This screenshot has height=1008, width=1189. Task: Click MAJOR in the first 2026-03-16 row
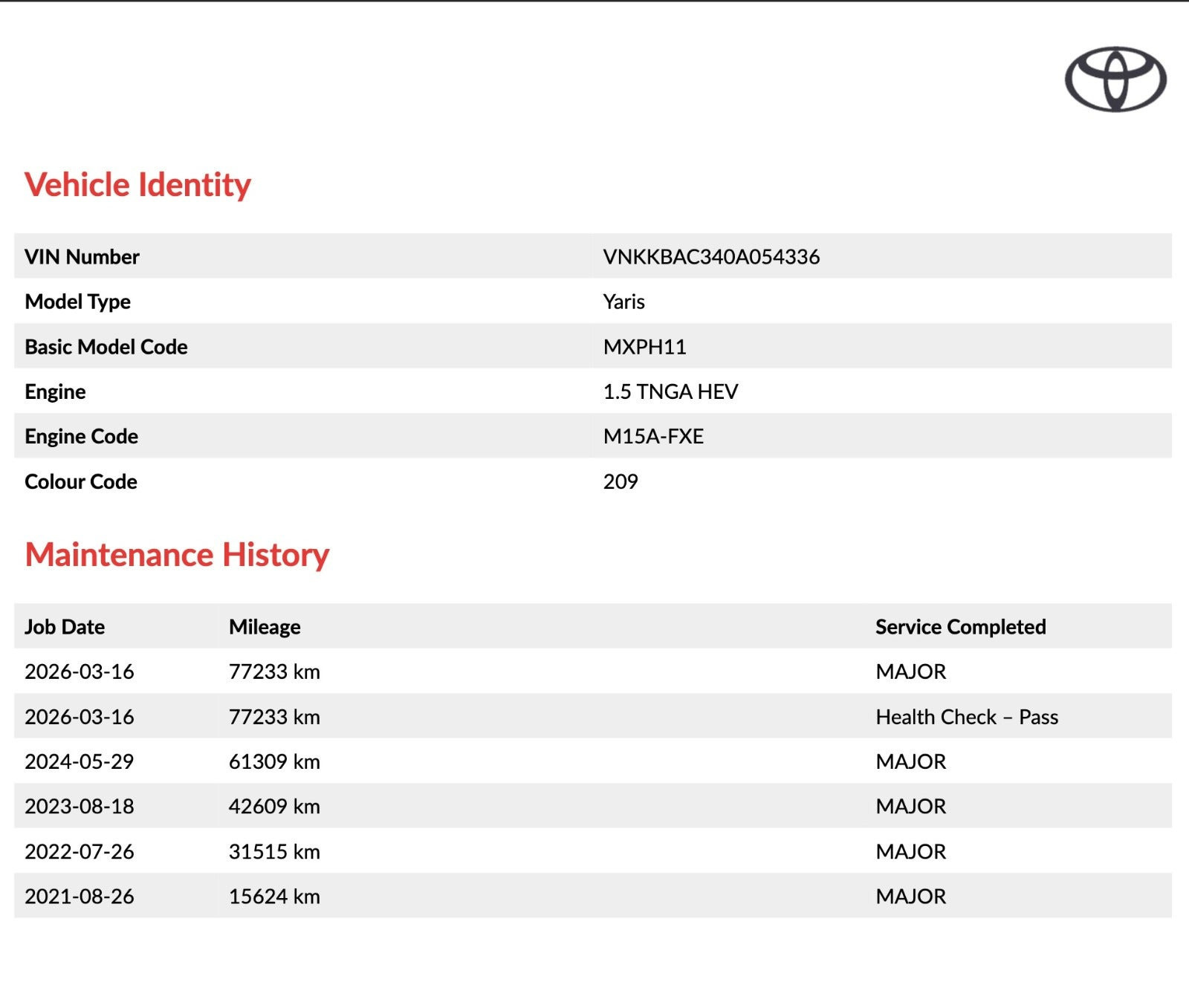pos(910,672)
